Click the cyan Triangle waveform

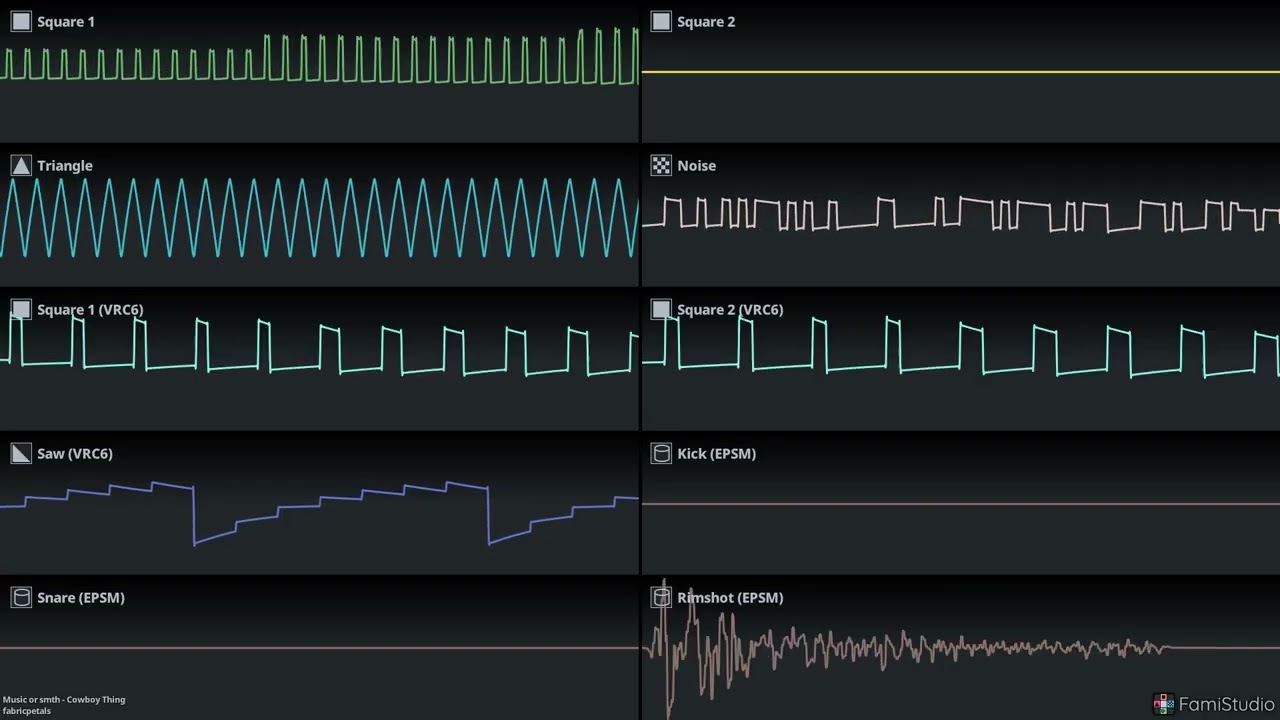point(320,218)
